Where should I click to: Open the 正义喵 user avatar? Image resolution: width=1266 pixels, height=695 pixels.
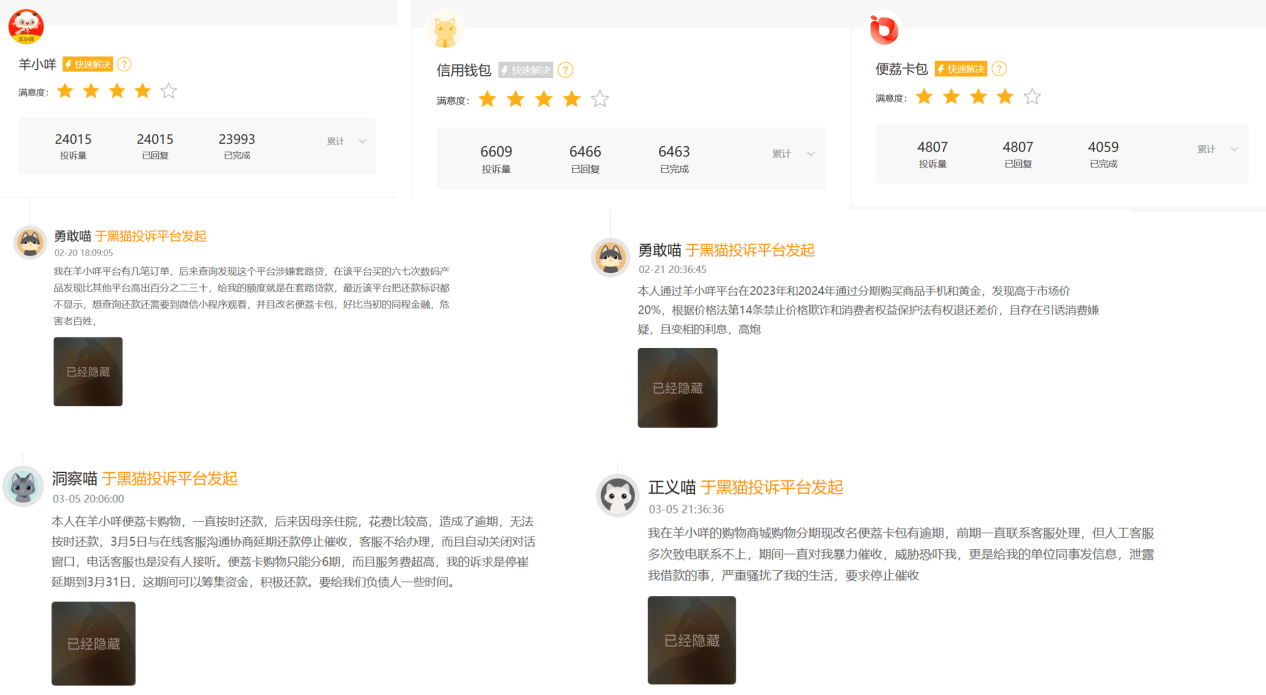pos(618,496)
